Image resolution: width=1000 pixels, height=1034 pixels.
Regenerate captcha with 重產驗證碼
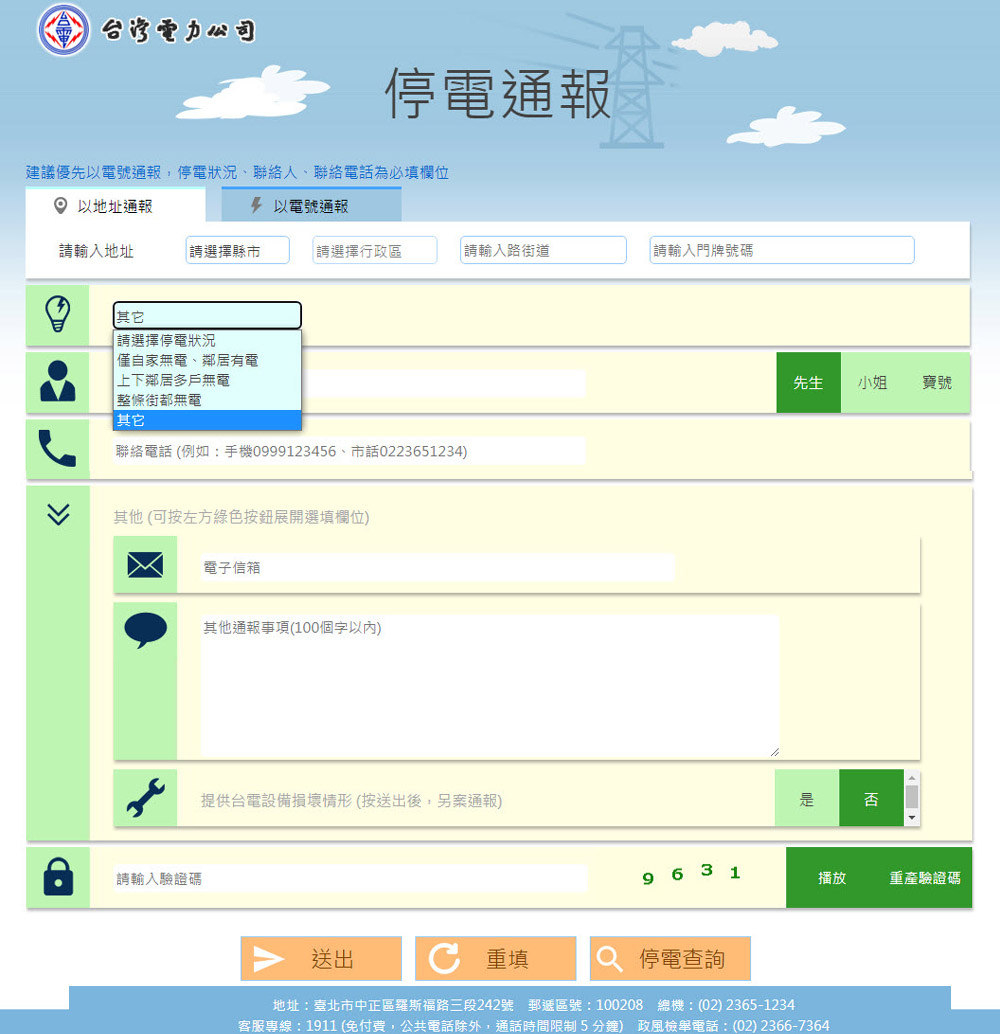924,878
